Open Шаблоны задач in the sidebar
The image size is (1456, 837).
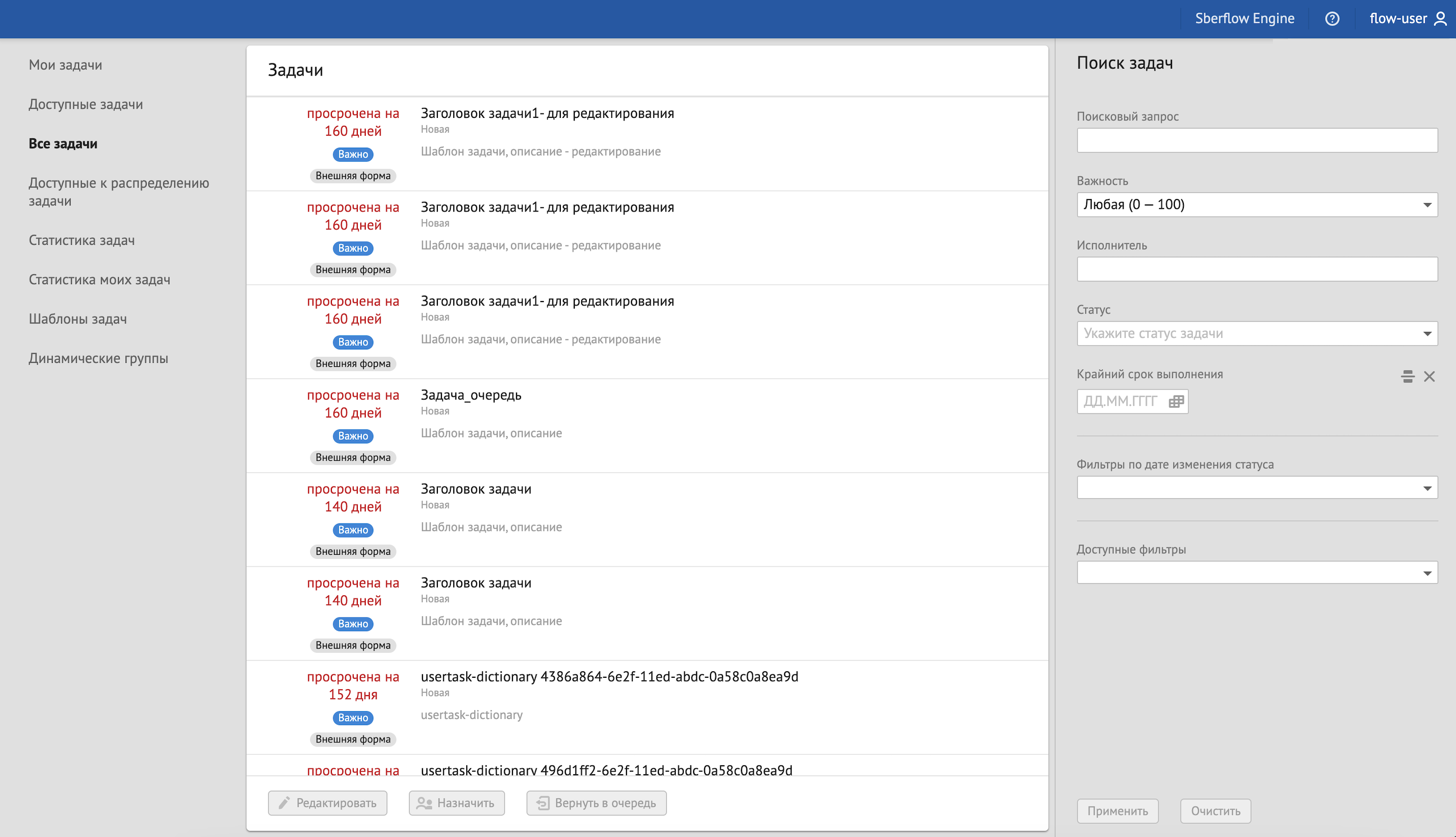point(78,318)
